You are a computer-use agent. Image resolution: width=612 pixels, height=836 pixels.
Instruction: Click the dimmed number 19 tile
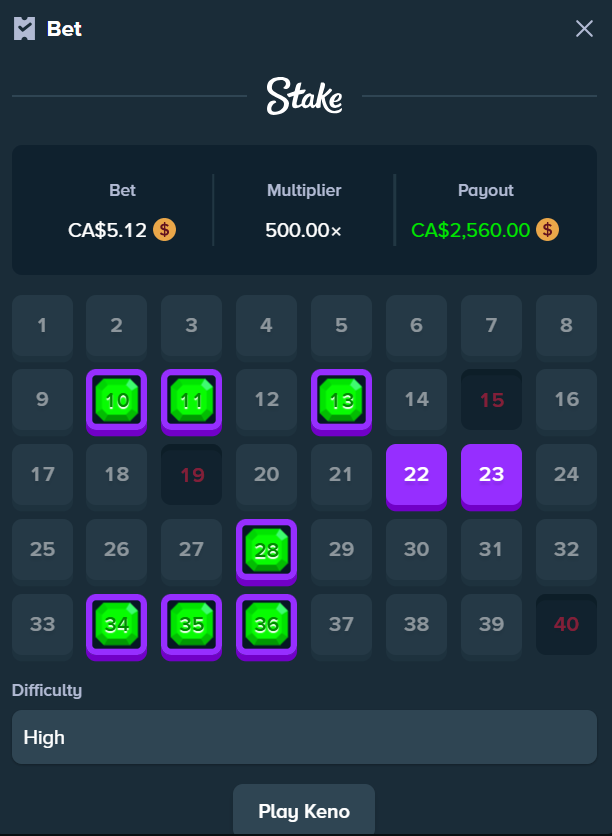point(191,474)
